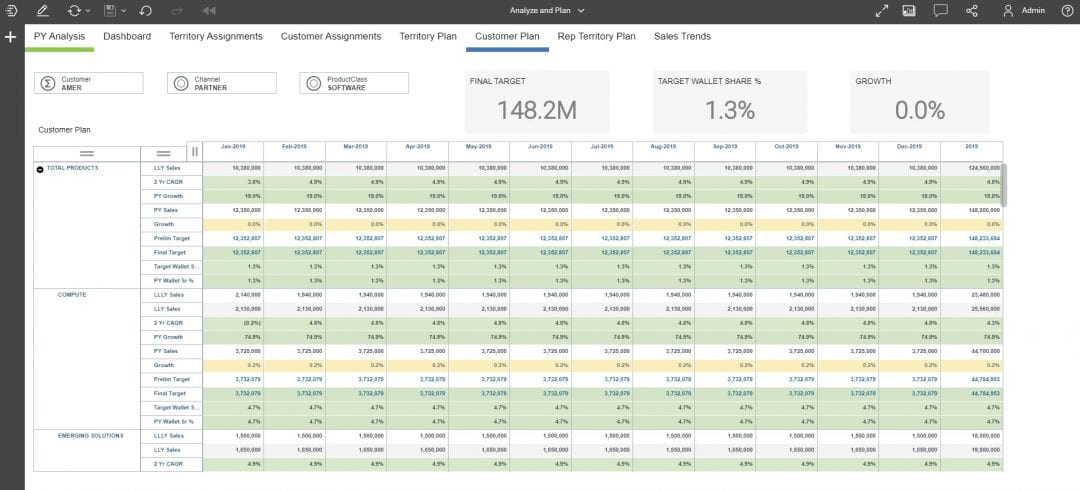Click the circle icon in Channel selector
The width and height of the screenshot is (1080, 490).
click(x=180, y=83)
